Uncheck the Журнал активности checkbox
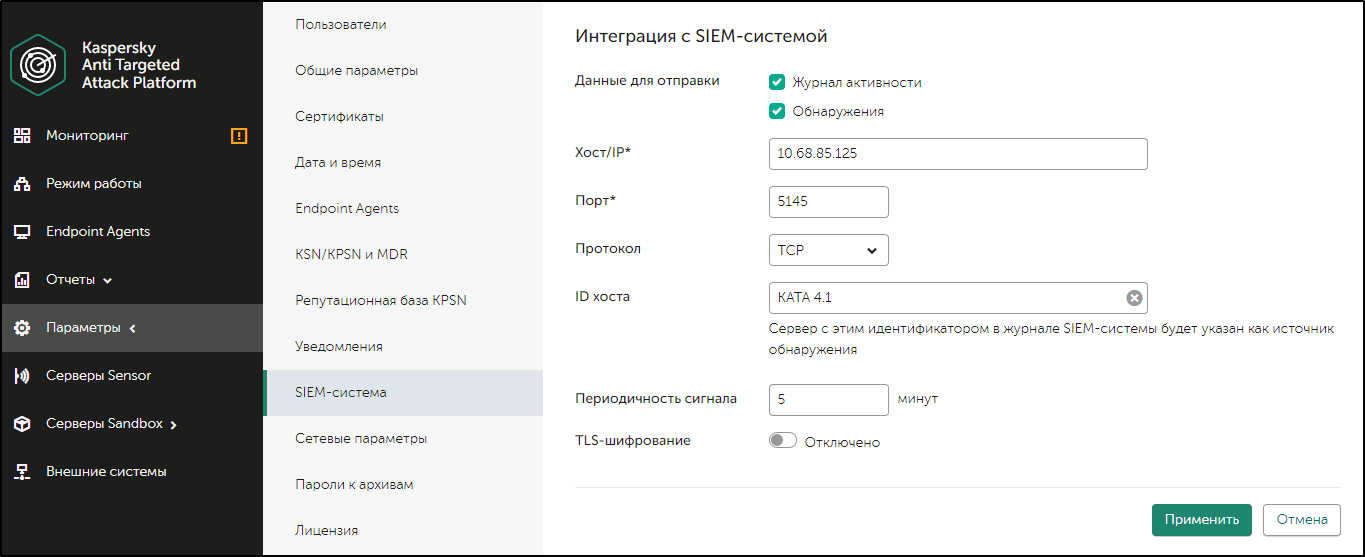 tap(777, 82)
